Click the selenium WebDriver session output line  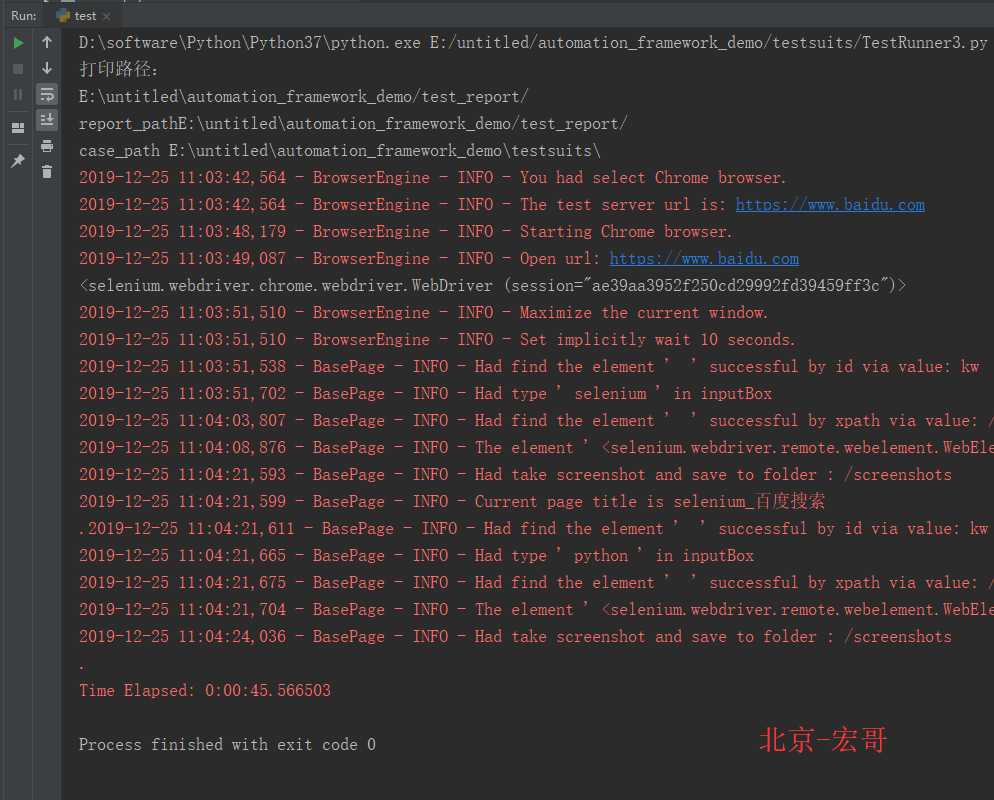pos(492,286)
